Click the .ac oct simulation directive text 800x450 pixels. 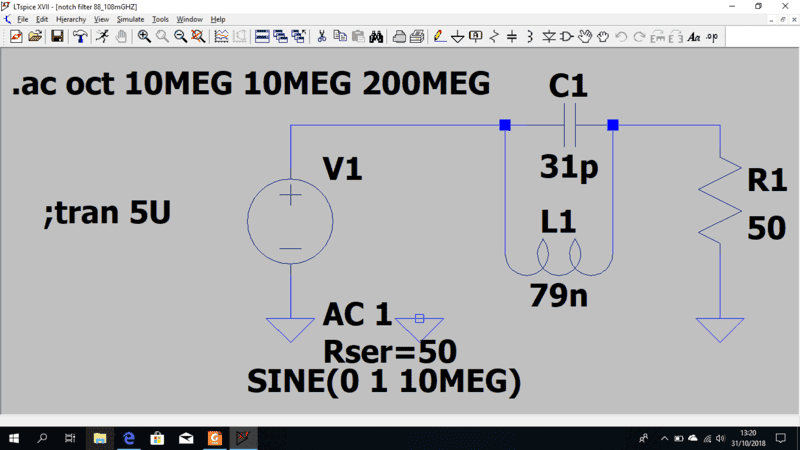250,86
